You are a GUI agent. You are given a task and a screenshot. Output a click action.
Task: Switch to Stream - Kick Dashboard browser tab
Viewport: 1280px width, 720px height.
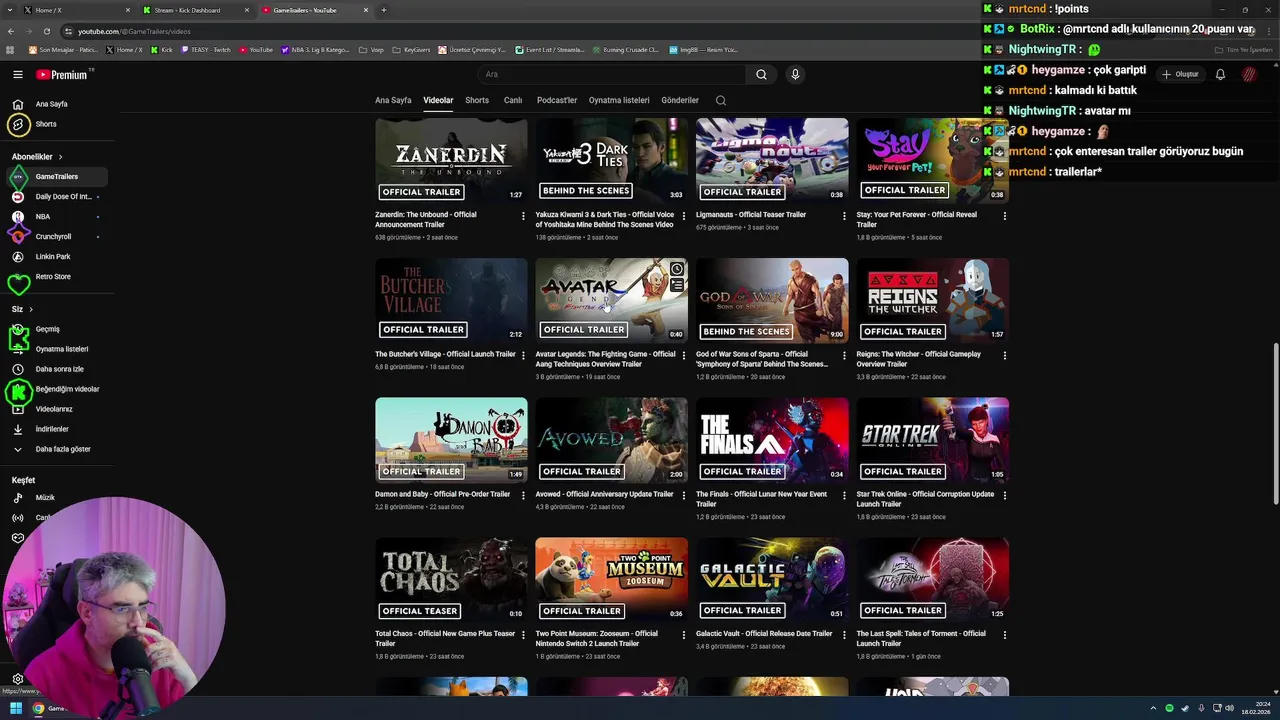coord(195,10)
